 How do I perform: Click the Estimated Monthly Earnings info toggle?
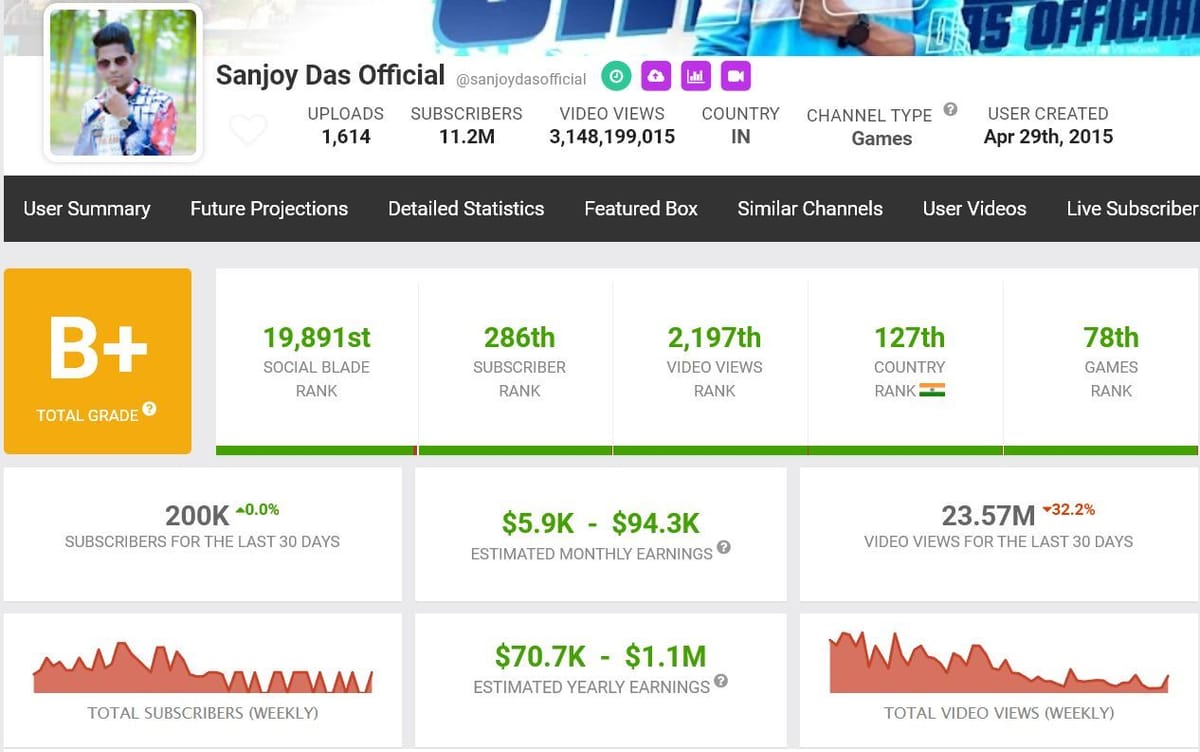point(725,548)
